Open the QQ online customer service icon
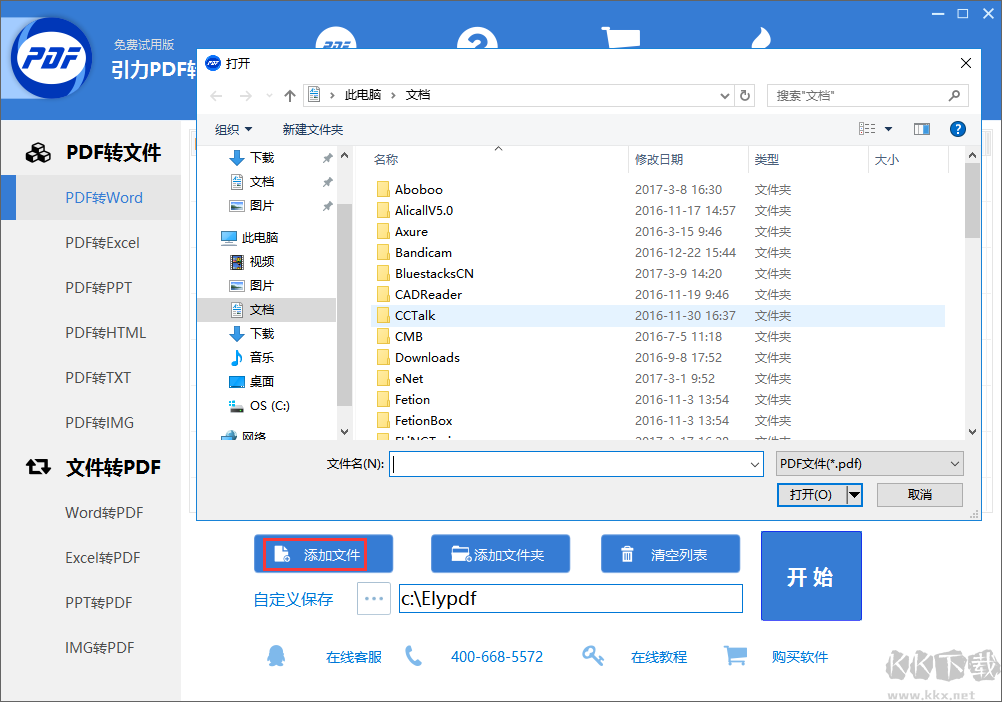This screenshot has height=702, width=1002. pos(277,656)
